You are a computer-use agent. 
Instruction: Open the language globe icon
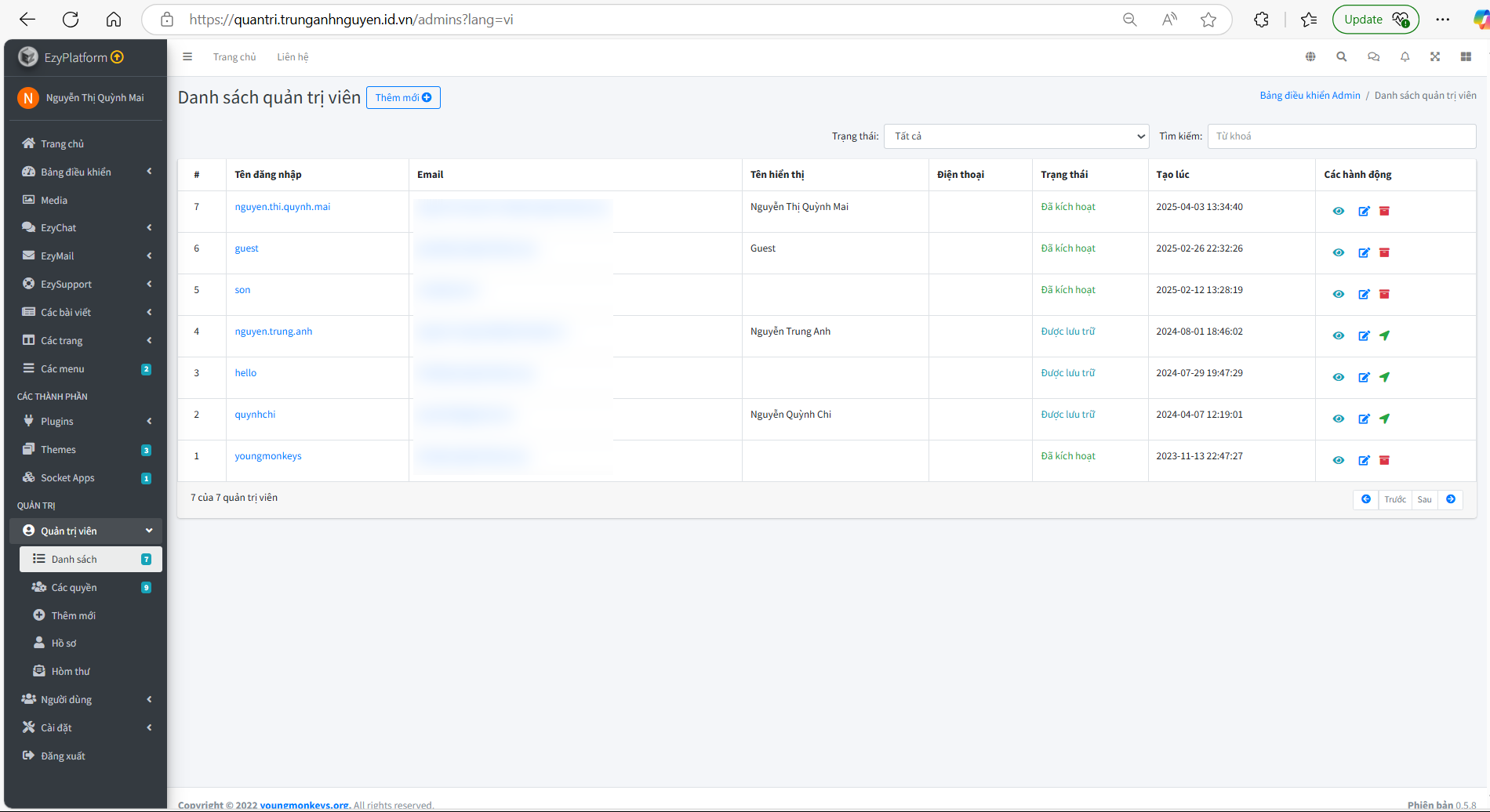(1310, 56)
